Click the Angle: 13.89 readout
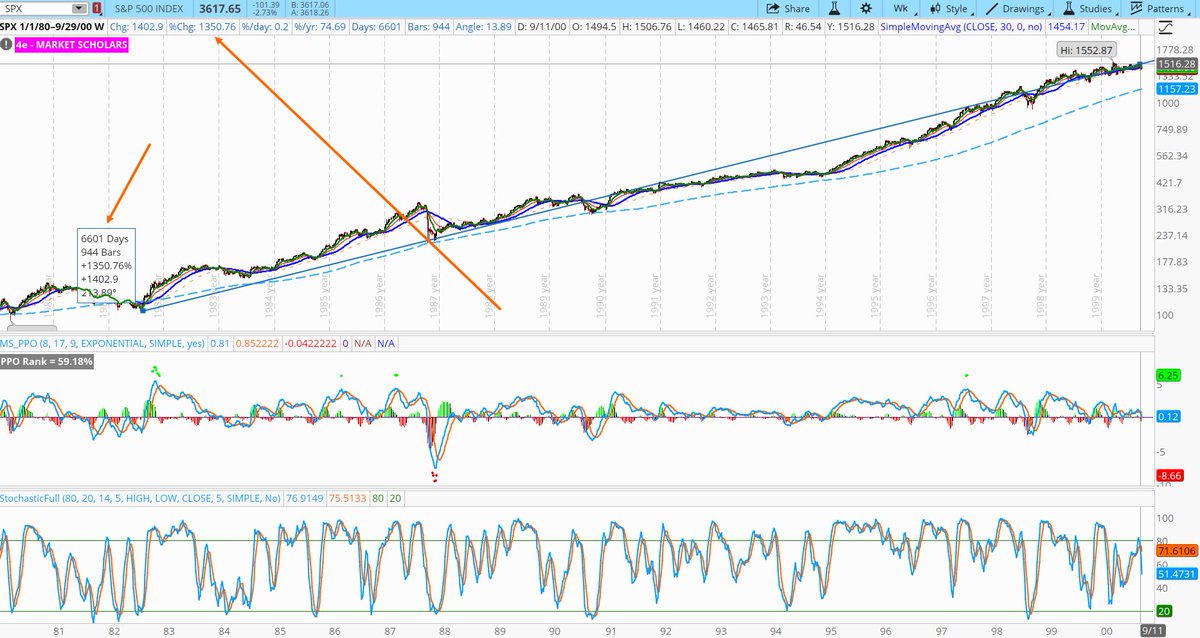The width and height of the screenshot is (1200, 638). pyautogui.click(x=484, y=26)
